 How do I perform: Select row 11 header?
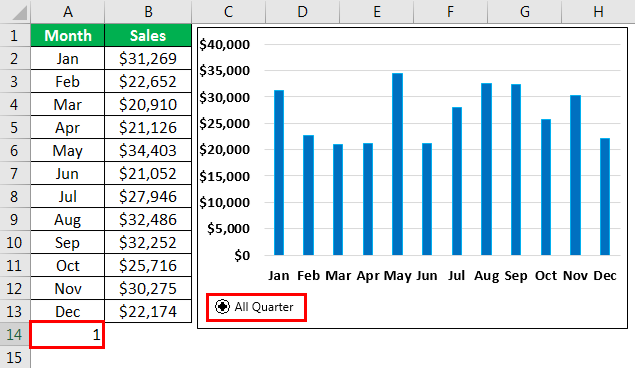point(15,266)
